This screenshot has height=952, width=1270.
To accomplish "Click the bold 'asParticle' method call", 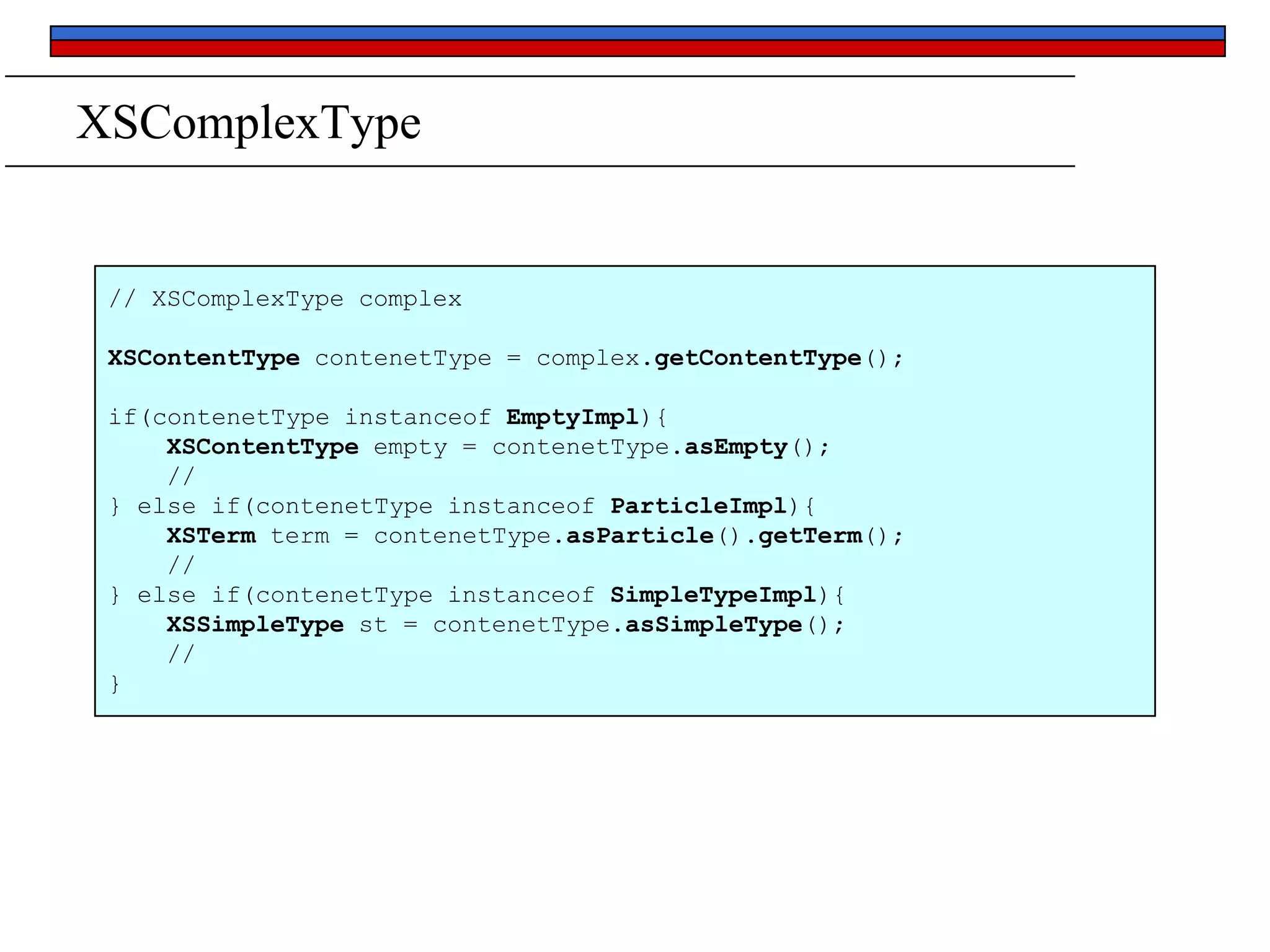I will coord(640,535).
